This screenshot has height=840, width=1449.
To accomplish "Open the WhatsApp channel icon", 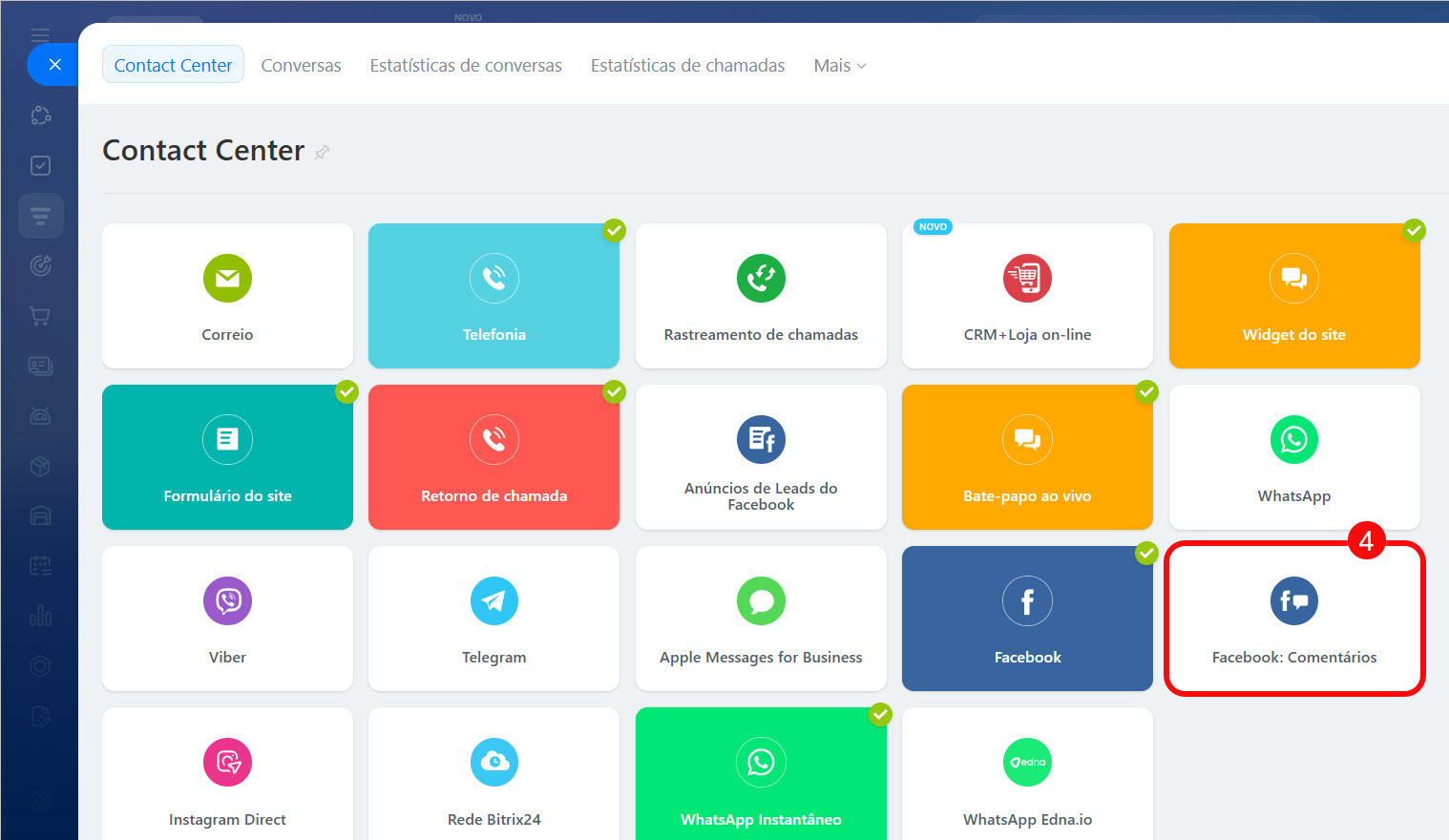I will [x=1293, y=439].
